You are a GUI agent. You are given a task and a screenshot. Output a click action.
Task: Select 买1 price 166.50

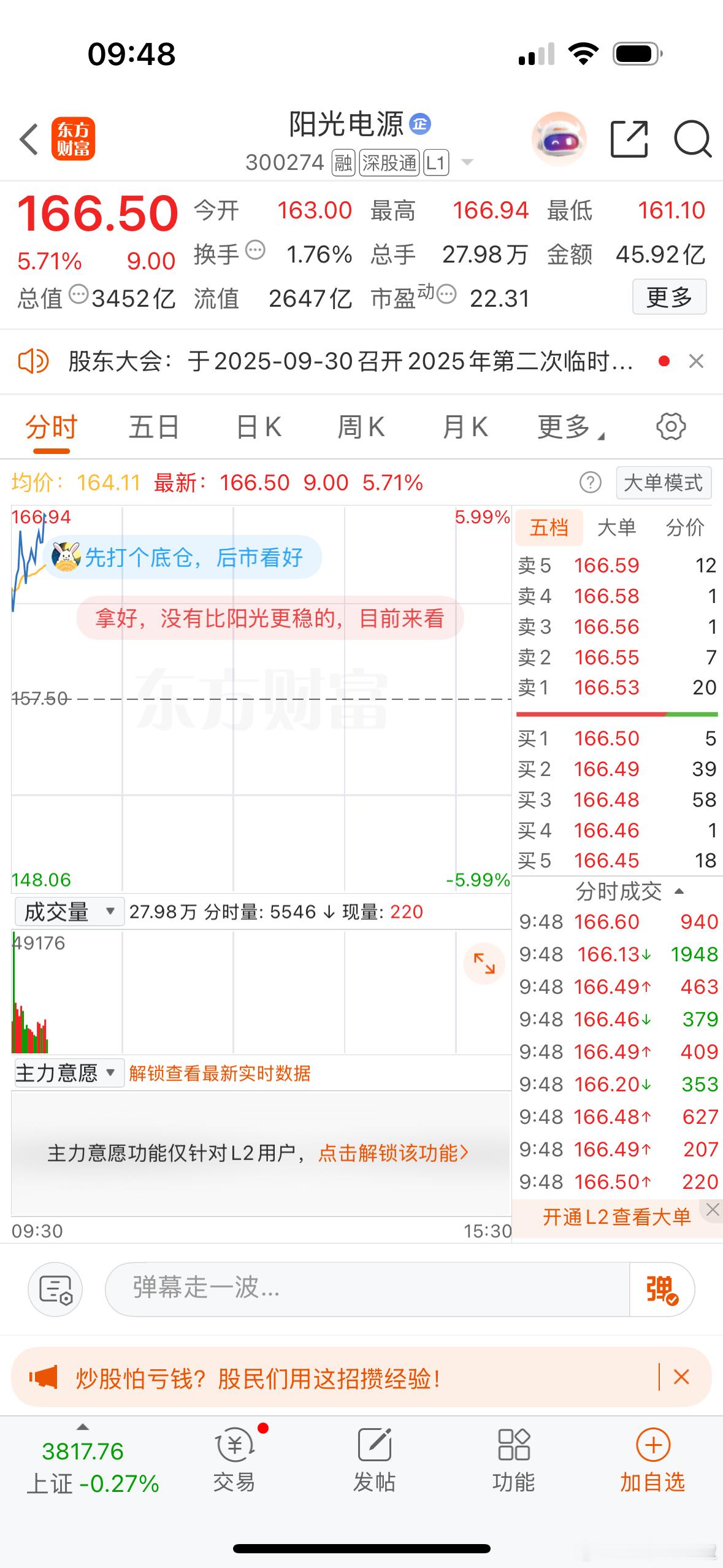[606, 738]
